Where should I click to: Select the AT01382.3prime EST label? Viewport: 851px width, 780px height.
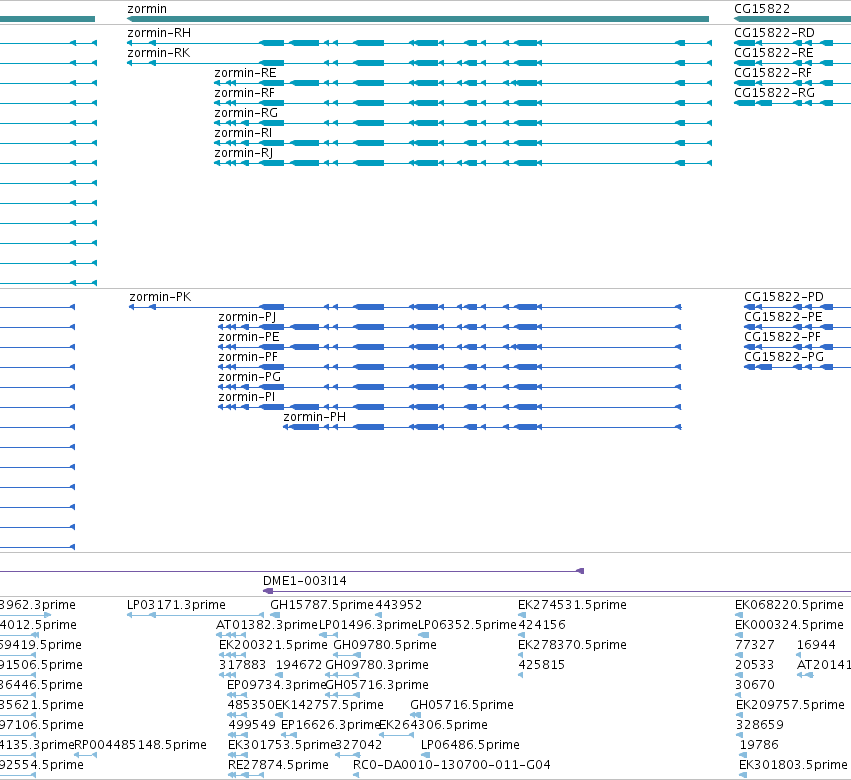coord(266,625)
